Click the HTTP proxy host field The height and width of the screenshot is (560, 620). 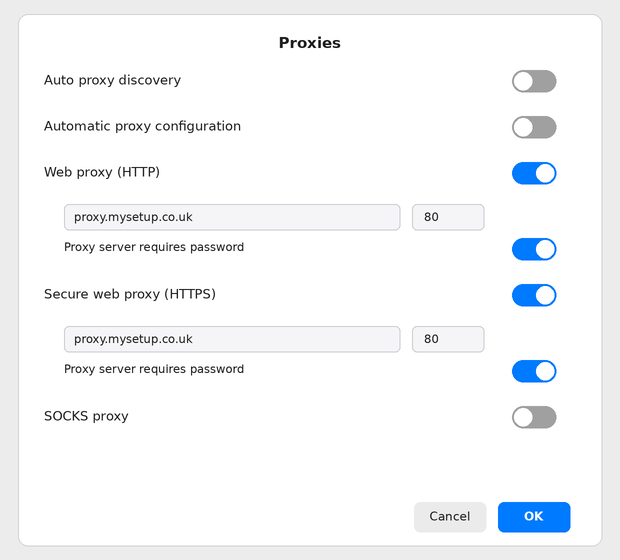tap(232, 217)
